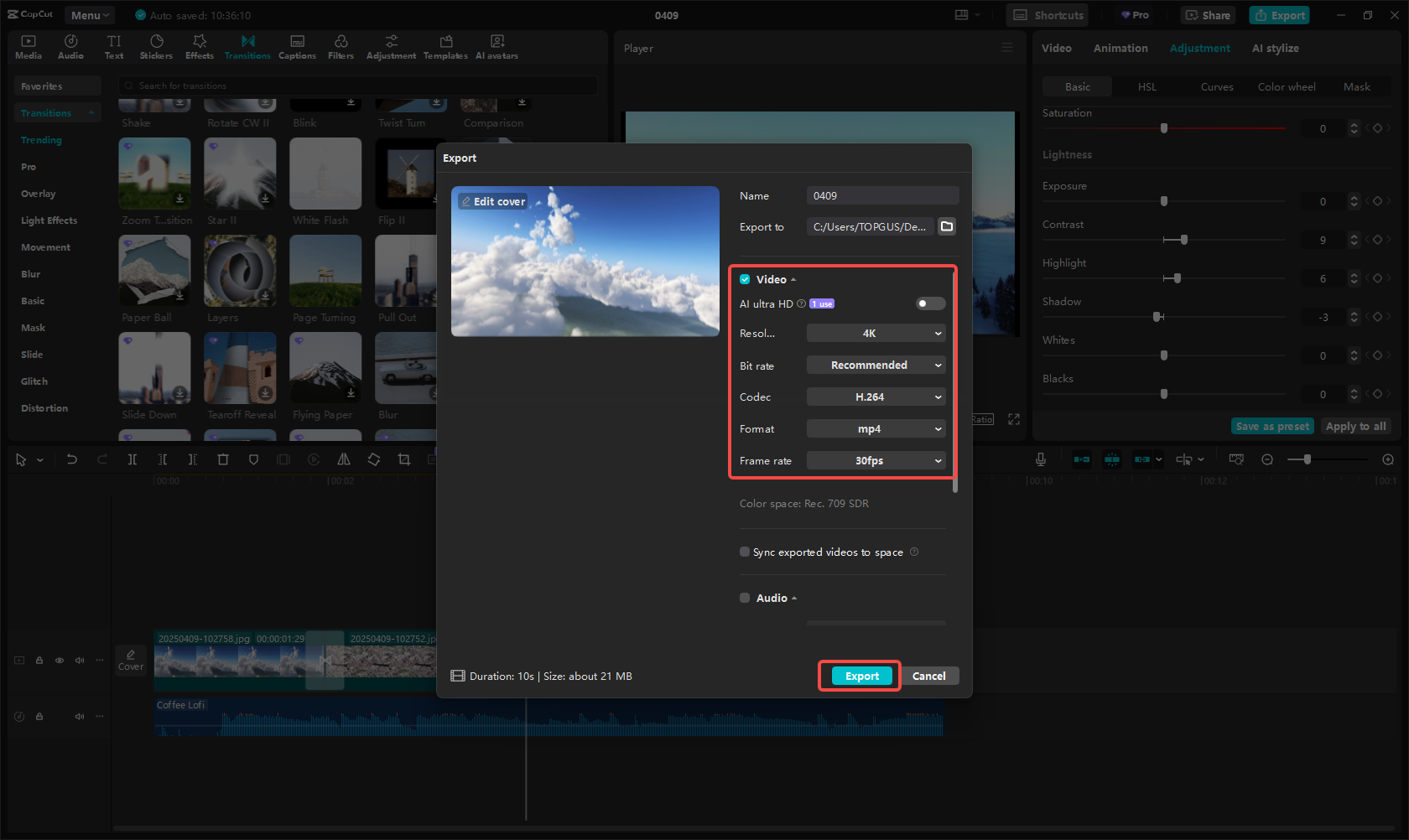This screenshot has width=1409, height=840.
Task: Open the Resolution dropdown showing 4K
Action: [x=876, y=334]
